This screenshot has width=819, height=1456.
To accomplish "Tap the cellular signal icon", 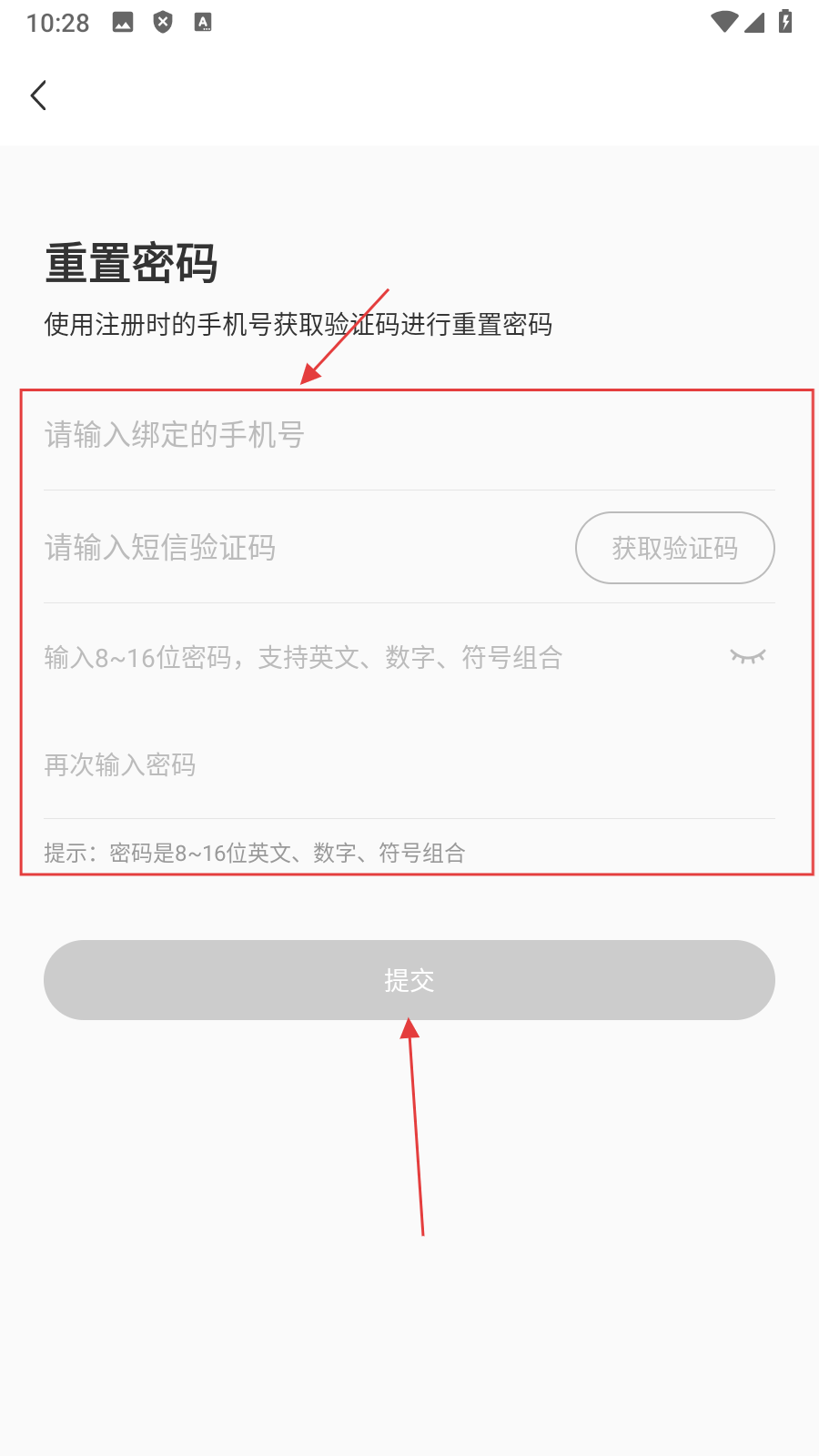I will 754,22.
